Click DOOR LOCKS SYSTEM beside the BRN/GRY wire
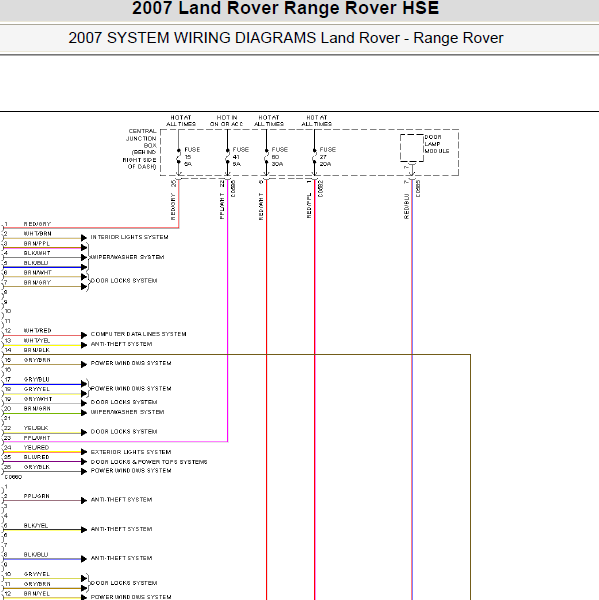Image resolution: width=599 pixels, height=600 pixels. [124, 280]
